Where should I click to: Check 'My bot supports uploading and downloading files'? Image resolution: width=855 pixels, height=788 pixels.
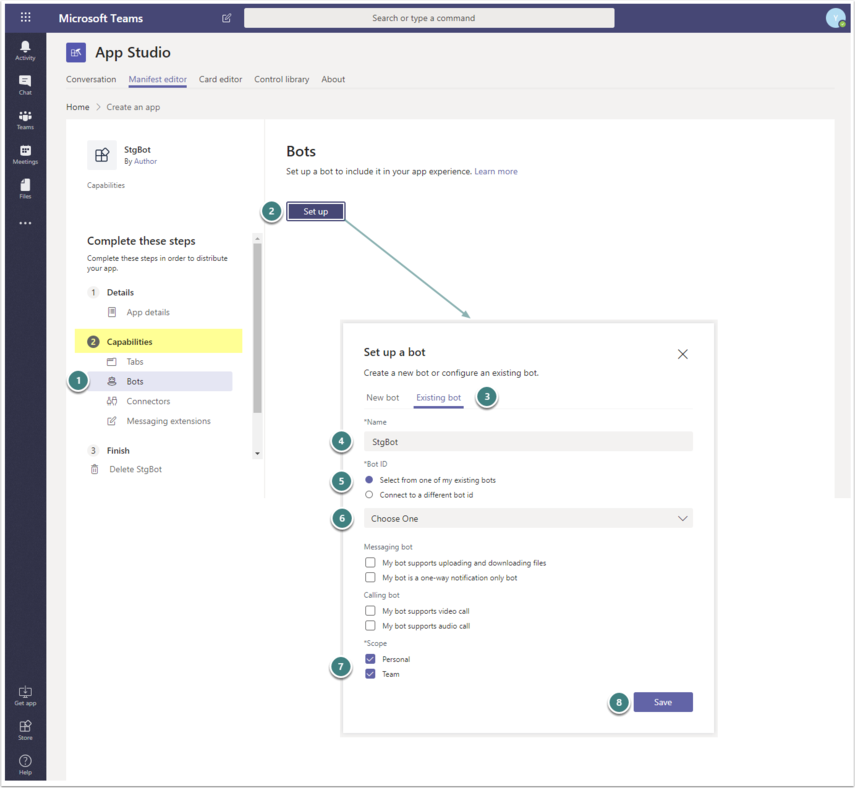point(370,562)
